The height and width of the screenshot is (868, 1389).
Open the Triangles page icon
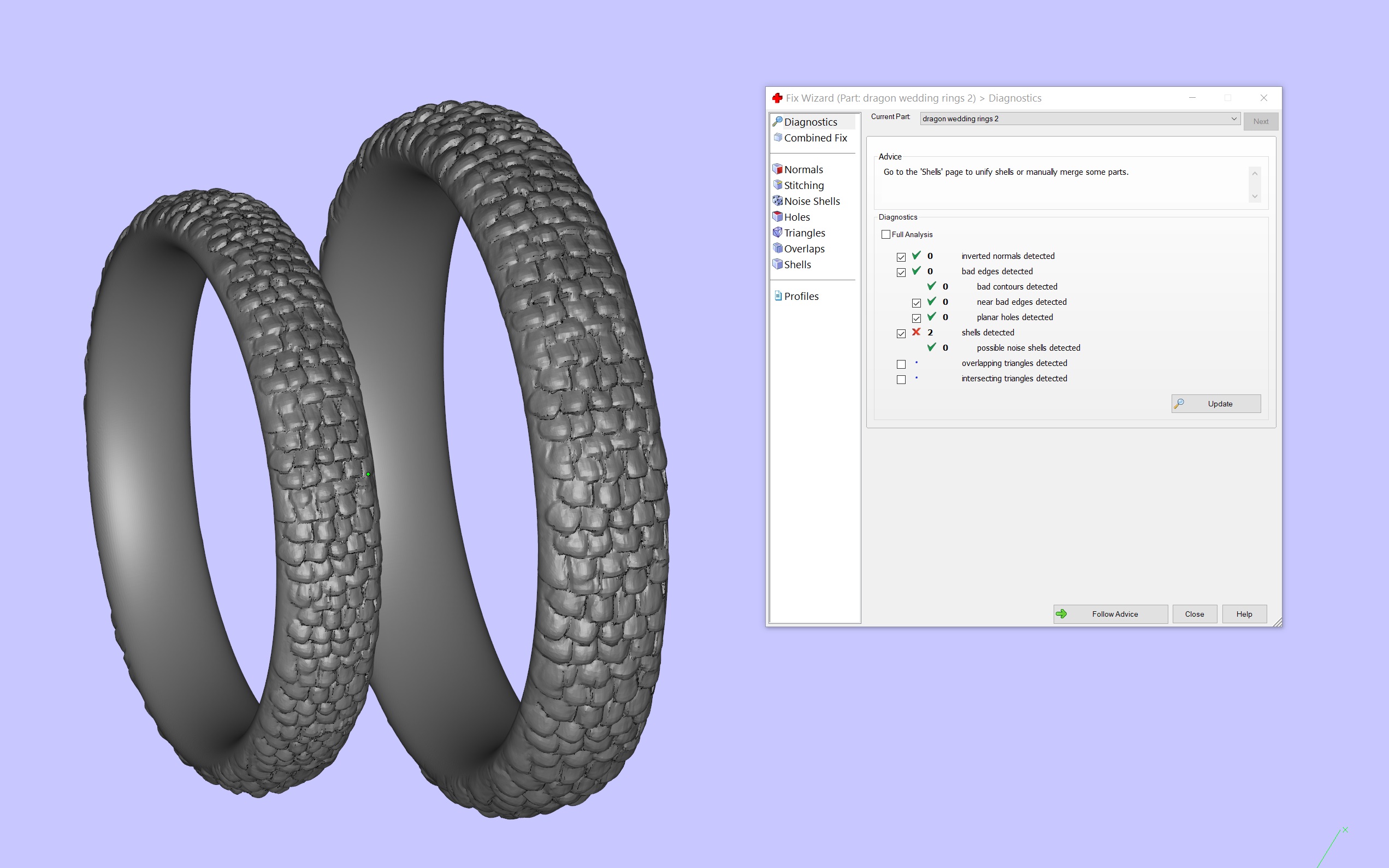click(778, 233)
